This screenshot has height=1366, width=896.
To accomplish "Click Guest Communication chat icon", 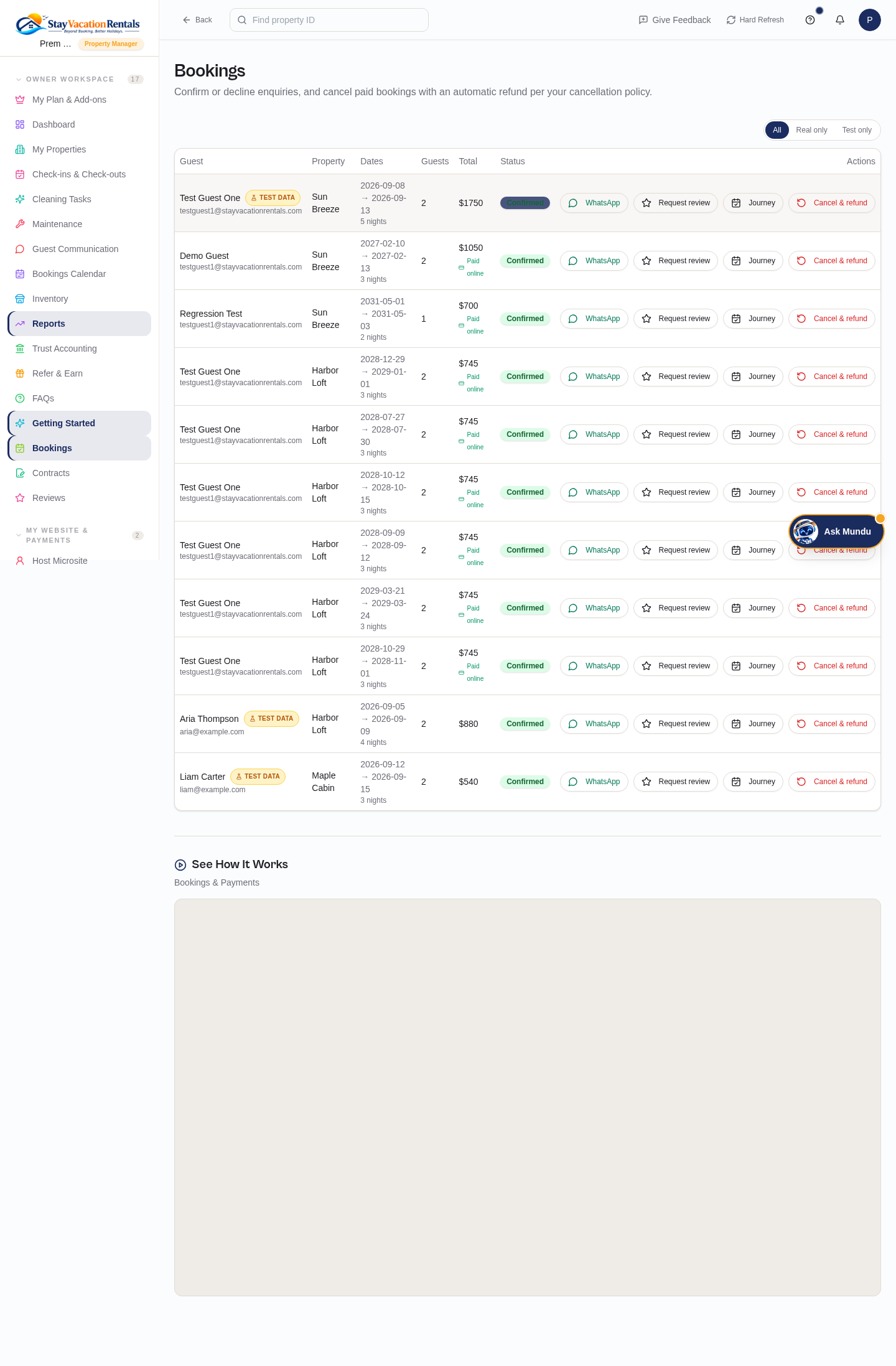I will click(20, 249).
